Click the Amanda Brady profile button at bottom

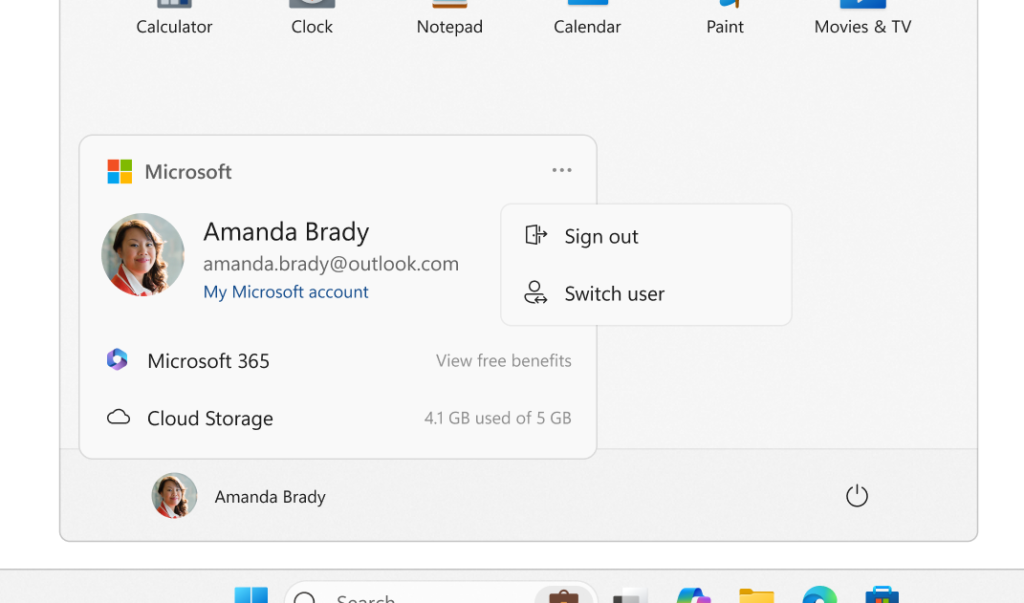(x=240, y=496)
